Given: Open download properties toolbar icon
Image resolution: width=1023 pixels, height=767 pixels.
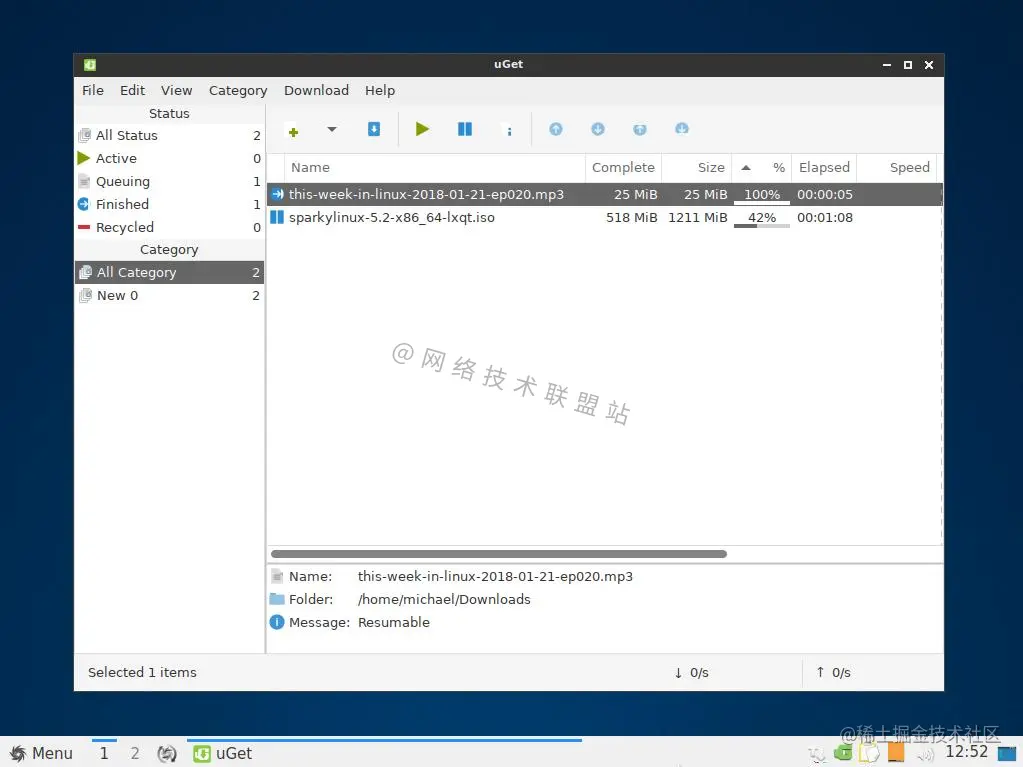Looking at the screenshot, I should coord(509,130).
